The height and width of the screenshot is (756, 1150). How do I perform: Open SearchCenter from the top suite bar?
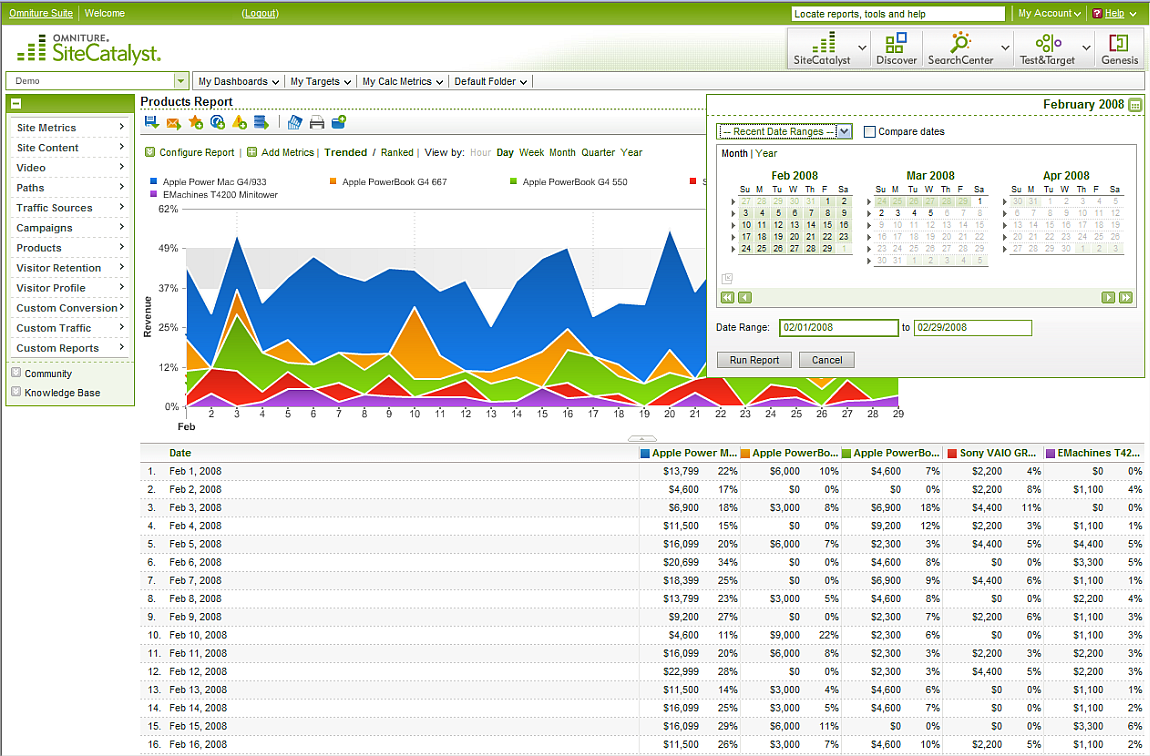tap(959, 48)
